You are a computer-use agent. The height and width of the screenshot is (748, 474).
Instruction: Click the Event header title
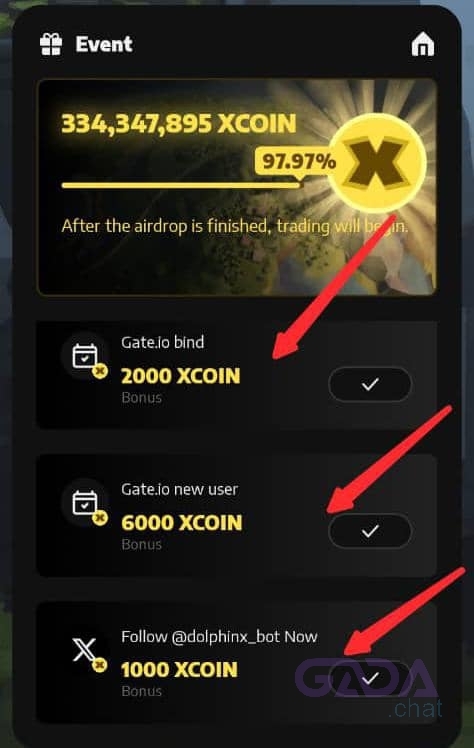(x=104, y=44)
